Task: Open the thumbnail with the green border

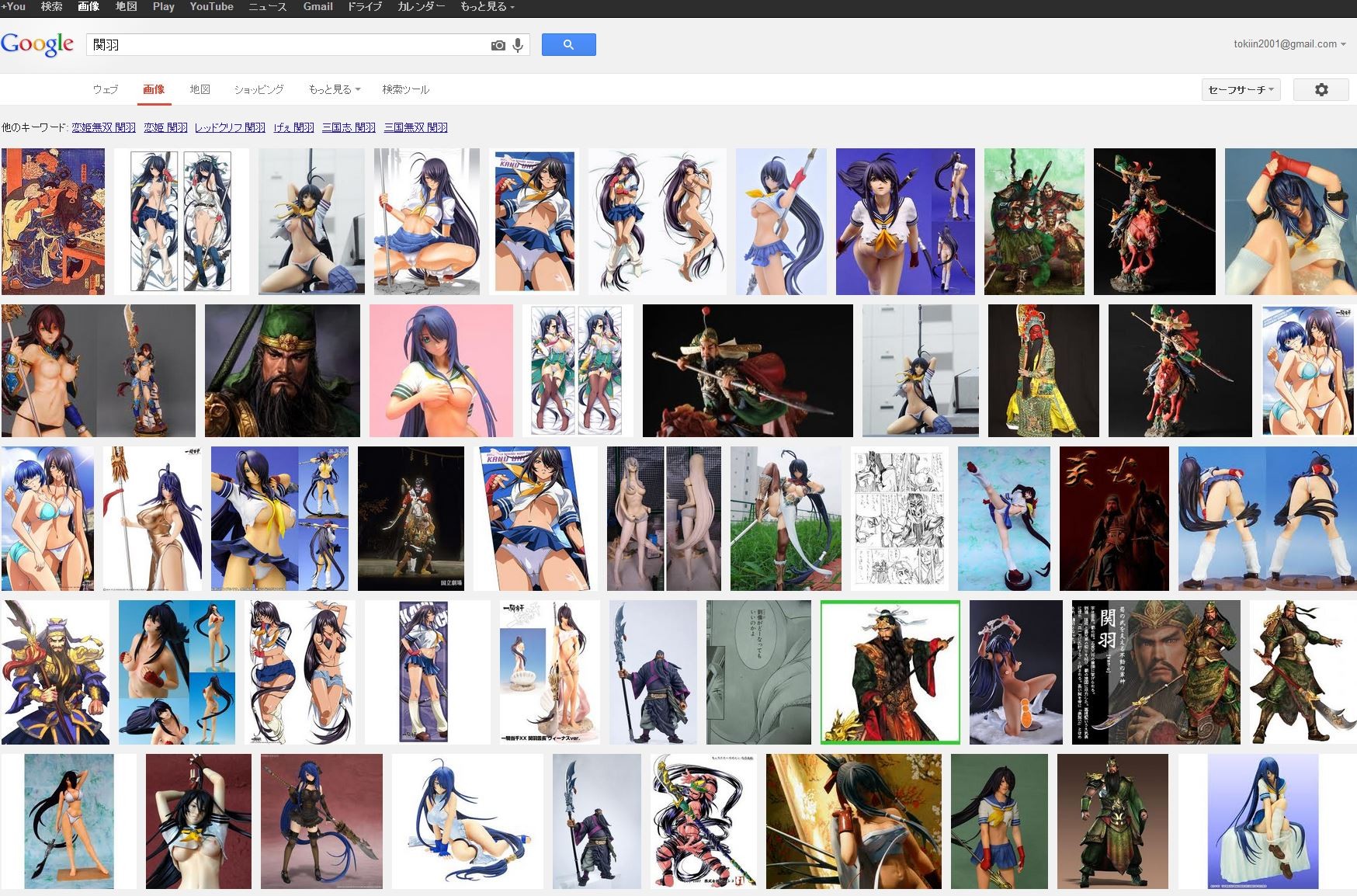Action: (890, 672)
